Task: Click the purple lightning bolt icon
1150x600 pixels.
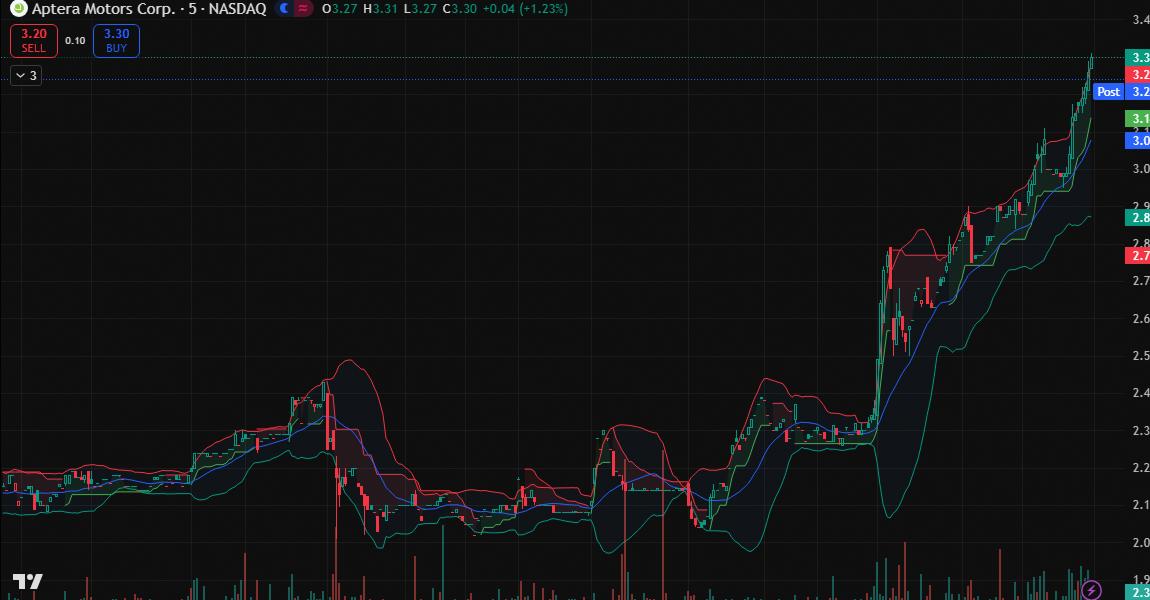Action: pos(1091,590)
